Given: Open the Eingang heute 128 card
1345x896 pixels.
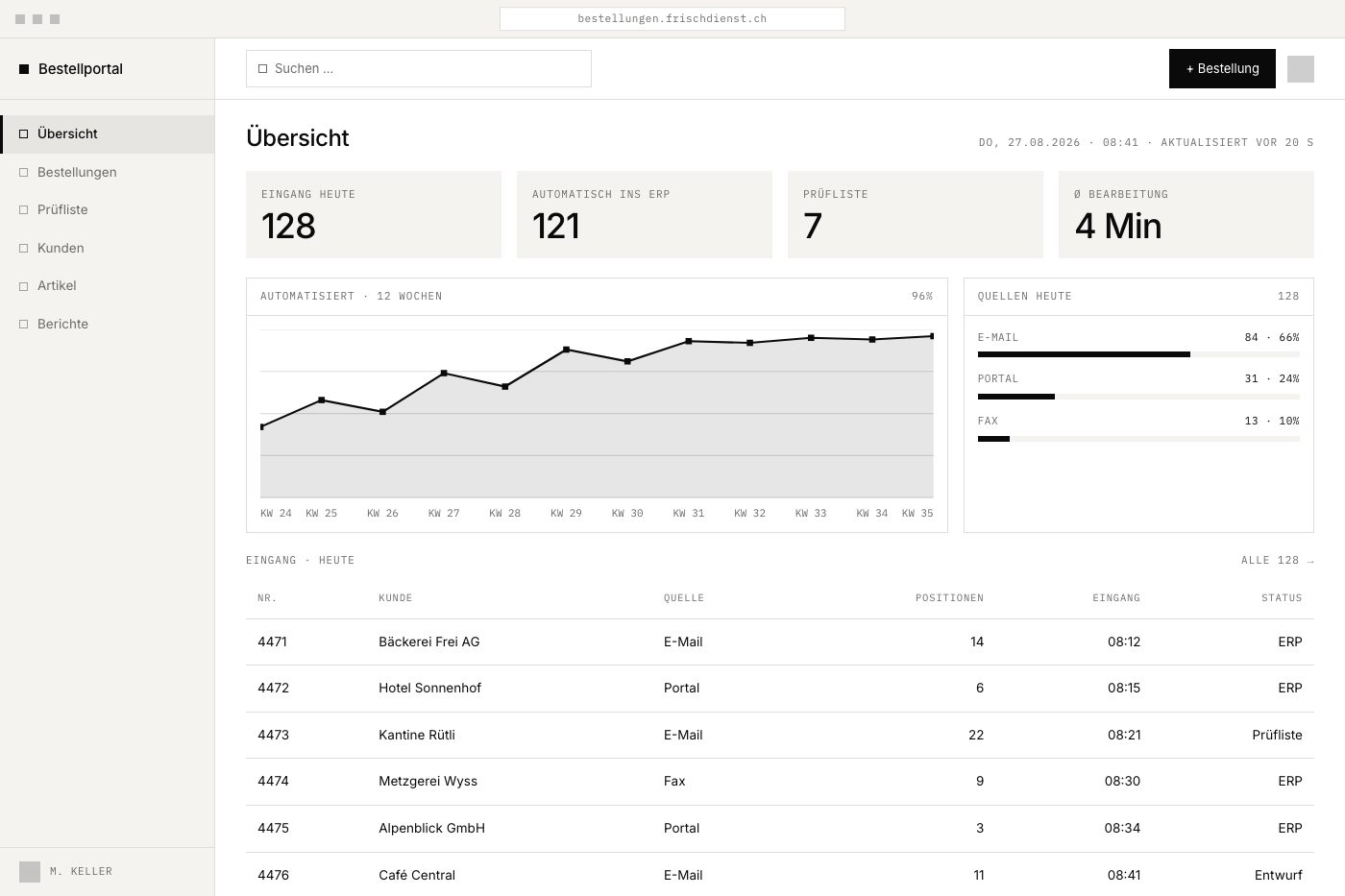Looking at the screenshot, I should [374, 215].
